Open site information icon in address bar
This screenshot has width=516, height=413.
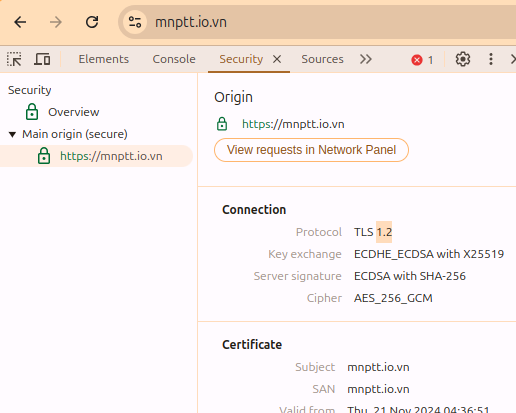pos(135,22)
